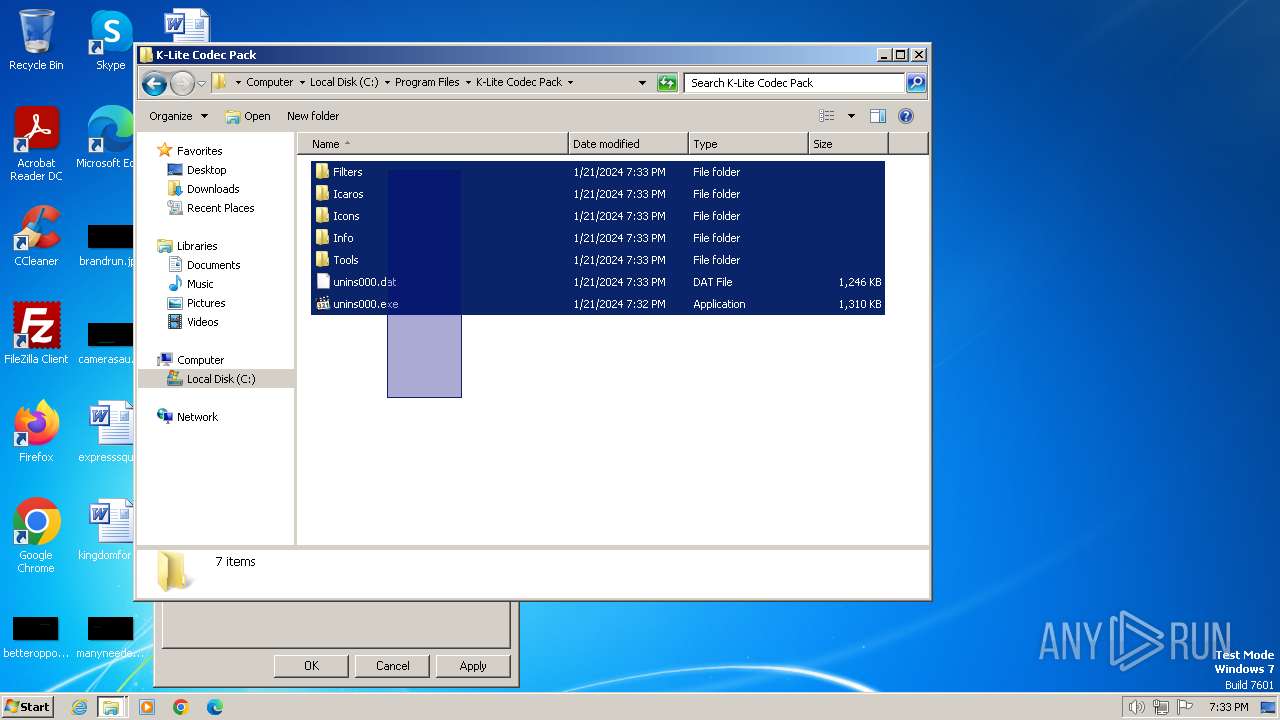Open the Videos library

point(202,322)
